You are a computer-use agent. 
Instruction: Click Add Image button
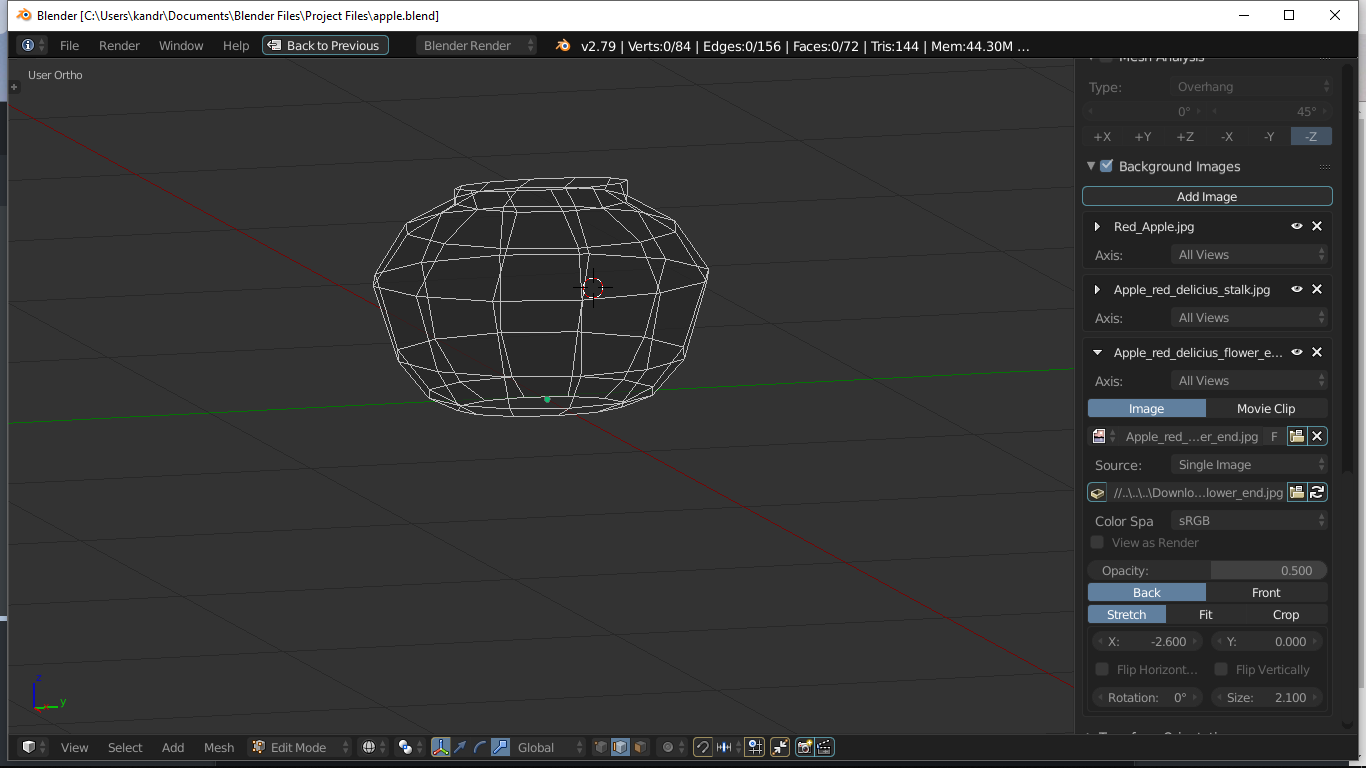pos(1207,196)
